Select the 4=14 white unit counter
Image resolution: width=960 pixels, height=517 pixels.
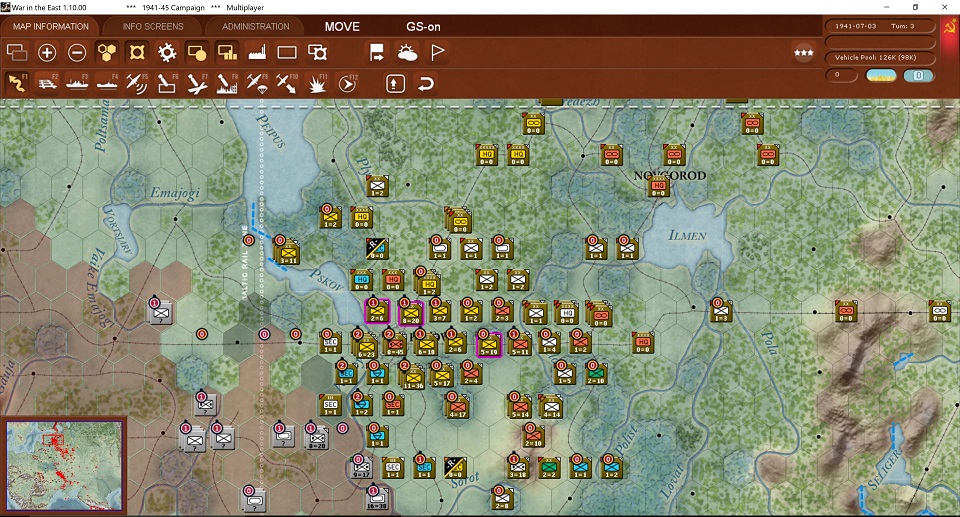pos(551,407)
